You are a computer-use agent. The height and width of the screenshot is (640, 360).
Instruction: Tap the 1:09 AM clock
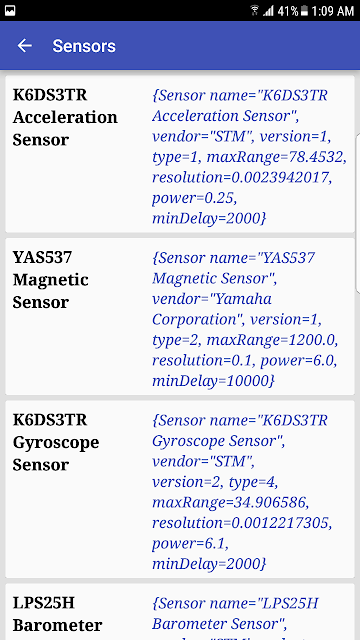[x=332, y=11]
